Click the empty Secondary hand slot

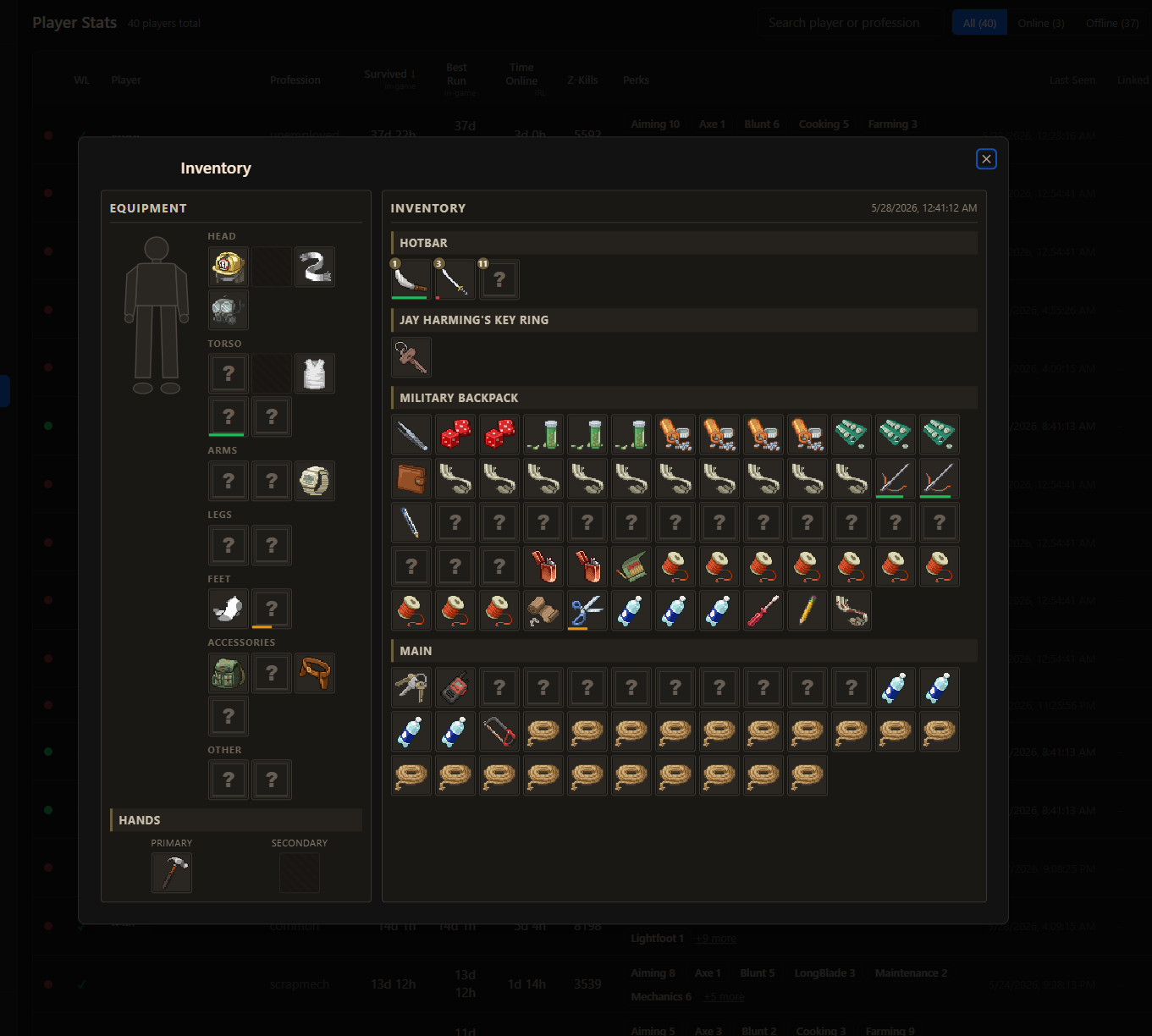(300, 873)
